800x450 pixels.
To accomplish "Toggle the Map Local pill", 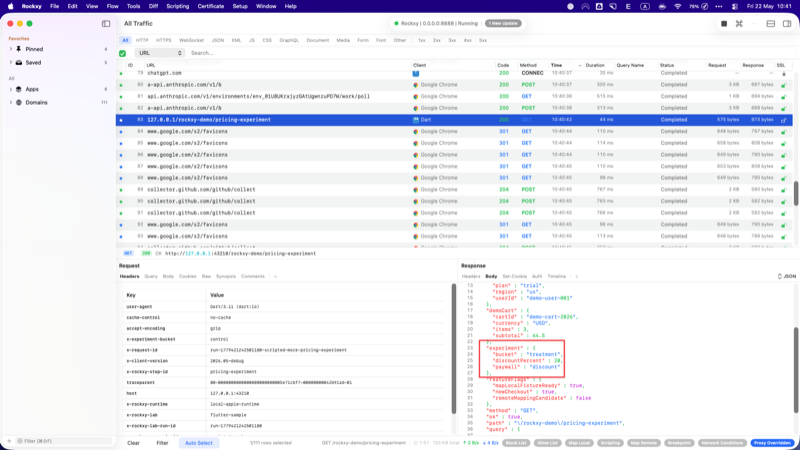I will tap(579, 443).
